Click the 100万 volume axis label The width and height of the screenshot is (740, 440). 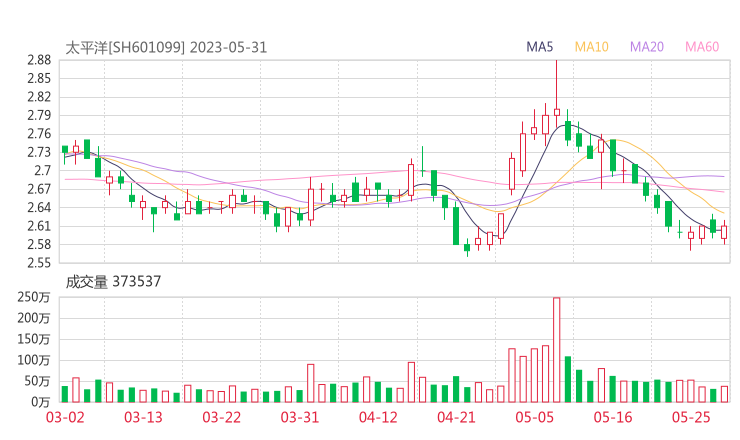(34, 360)
